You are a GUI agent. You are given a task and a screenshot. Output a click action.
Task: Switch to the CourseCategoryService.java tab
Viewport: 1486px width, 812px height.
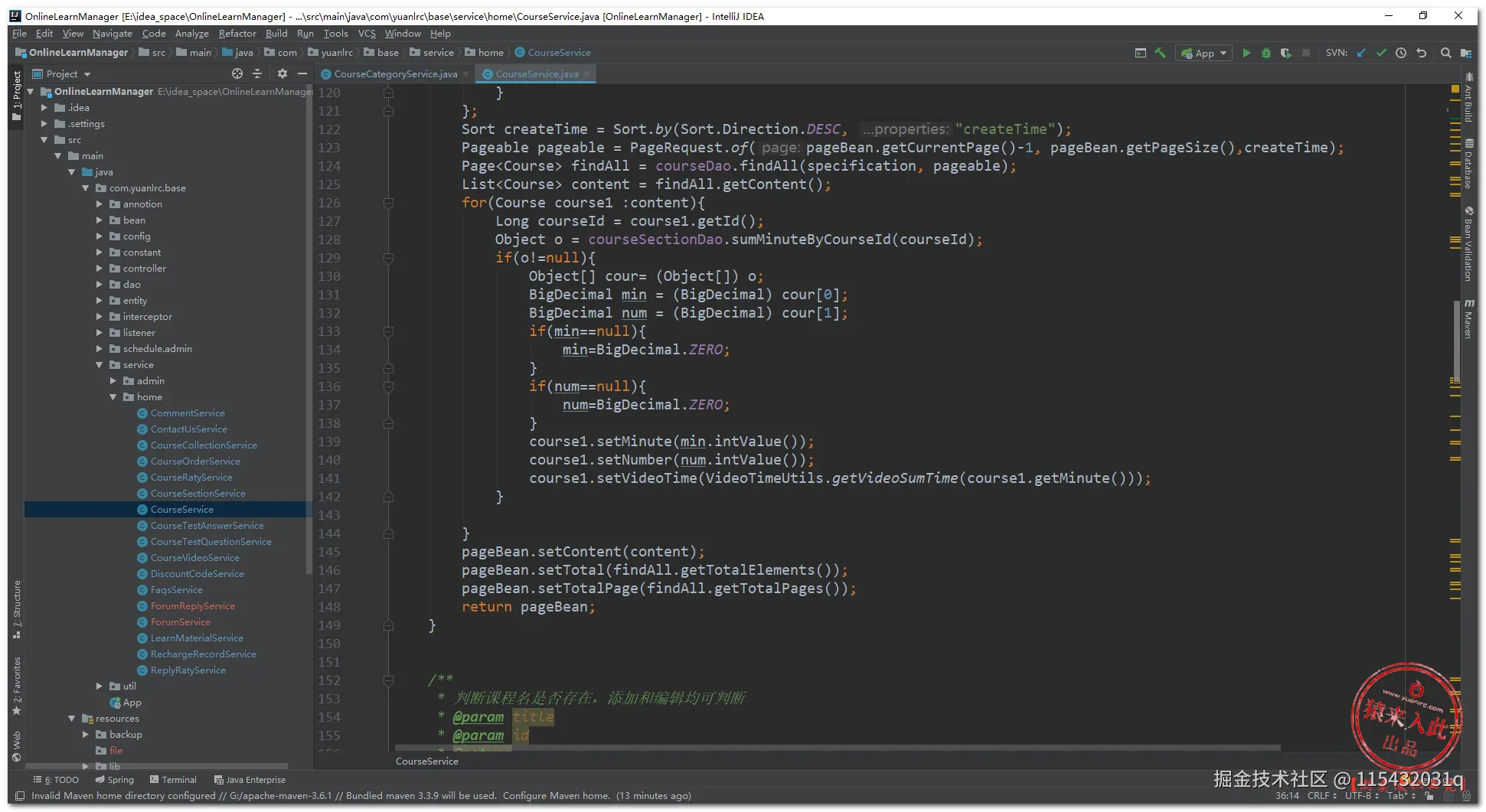coord(395,74)
